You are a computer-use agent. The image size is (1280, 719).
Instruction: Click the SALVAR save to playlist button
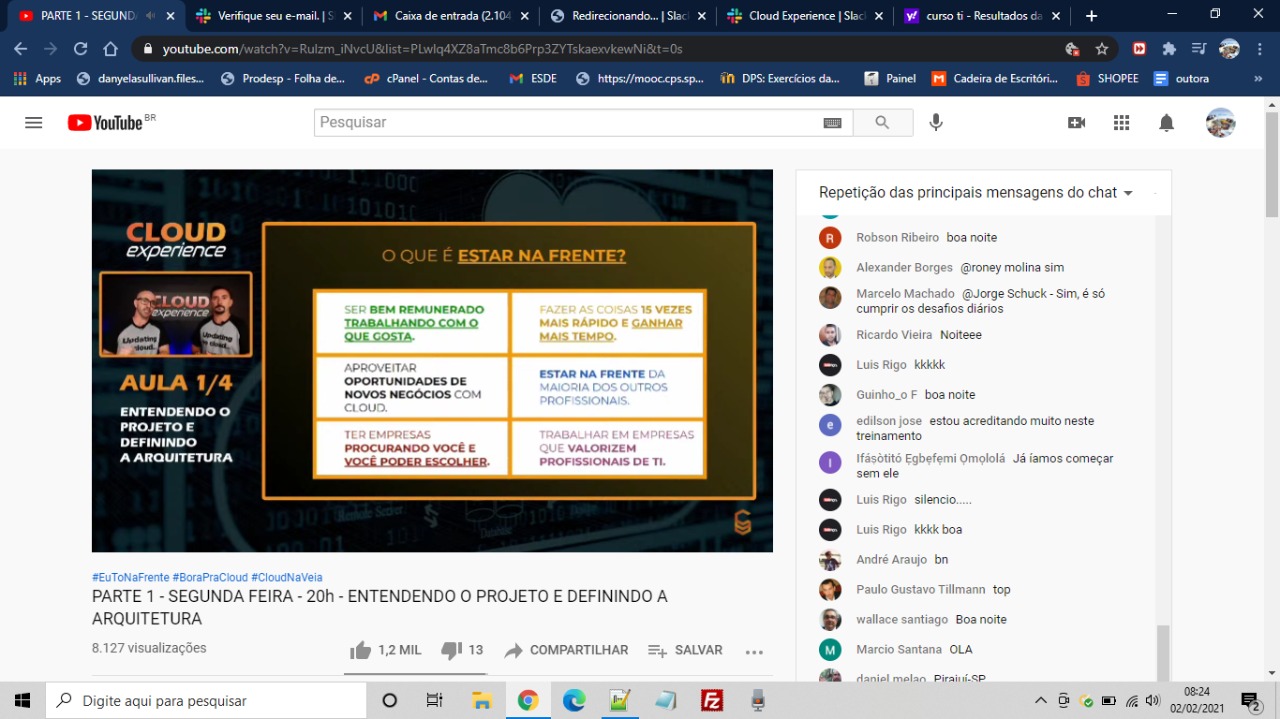pyautogui.click(x=685, y=650)
